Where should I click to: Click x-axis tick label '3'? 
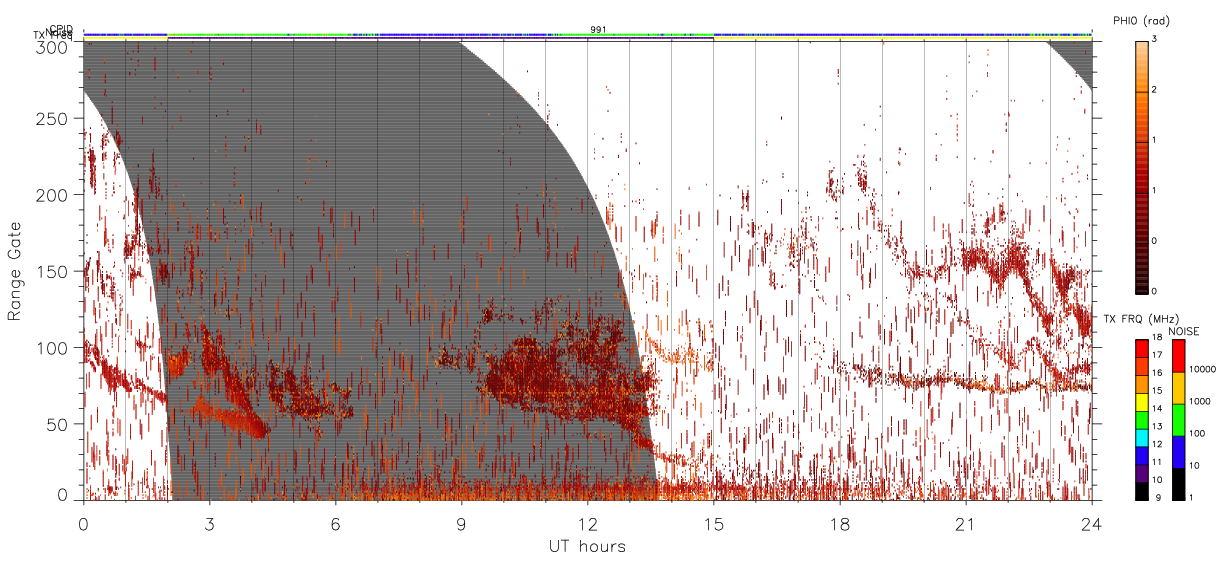pos(209,523)
